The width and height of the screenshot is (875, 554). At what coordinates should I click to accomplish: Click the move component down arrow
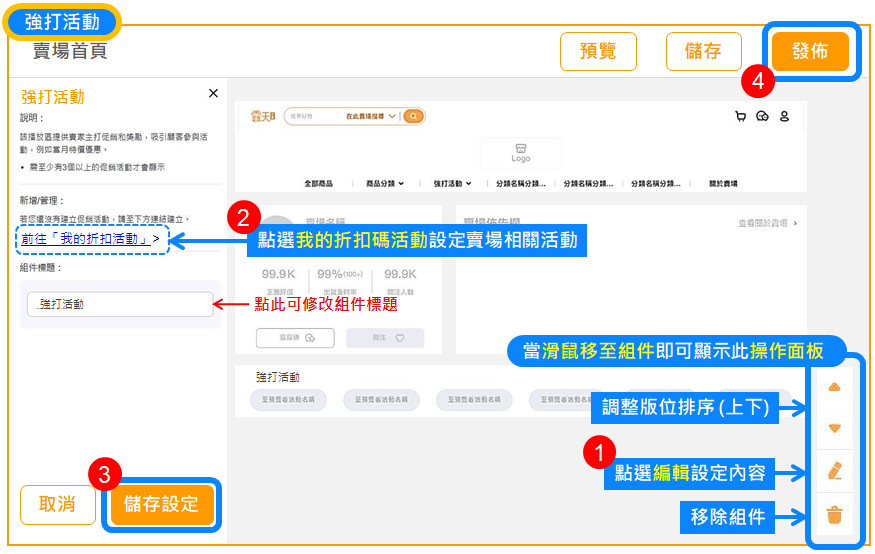835,428
